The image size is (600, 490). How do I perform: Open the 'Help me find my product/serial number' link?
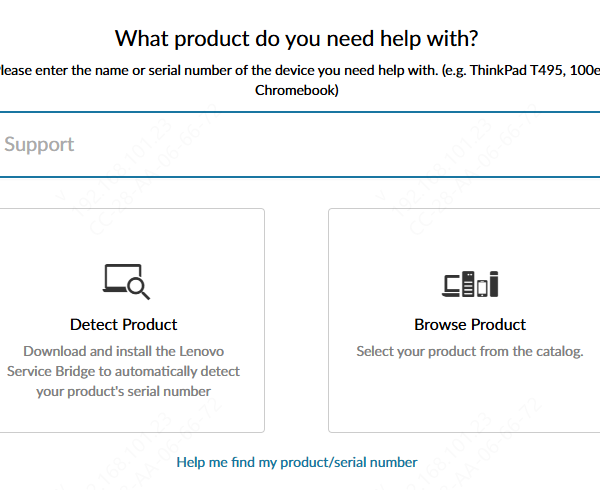pyautogui.click(x=296, y=462)
